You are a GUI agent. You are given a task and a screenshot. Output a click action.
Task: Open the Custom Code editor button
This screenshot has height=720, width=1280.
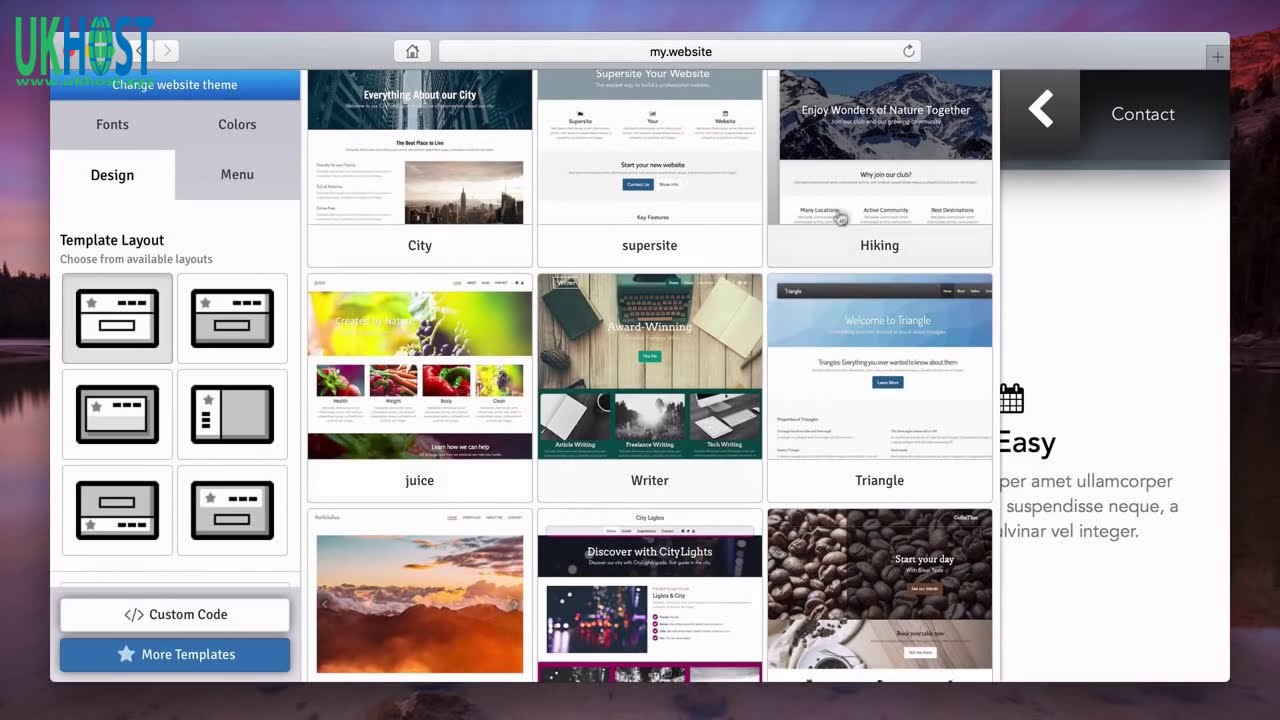pos(175,614)
